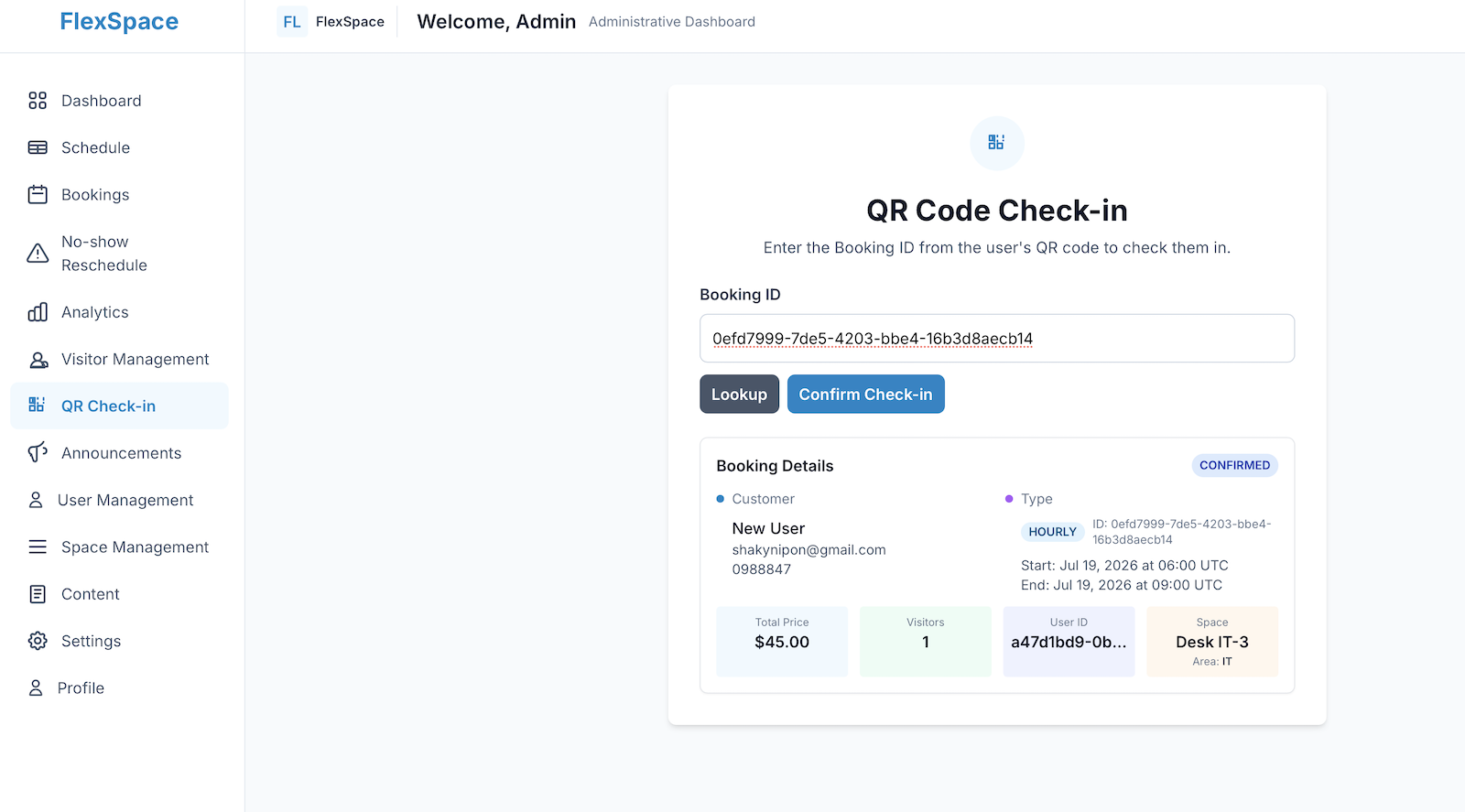The width and height of the screenshot is (1465, 812).
Task: Click the QR Check-in sidebar icon
Action: point(38,406)
